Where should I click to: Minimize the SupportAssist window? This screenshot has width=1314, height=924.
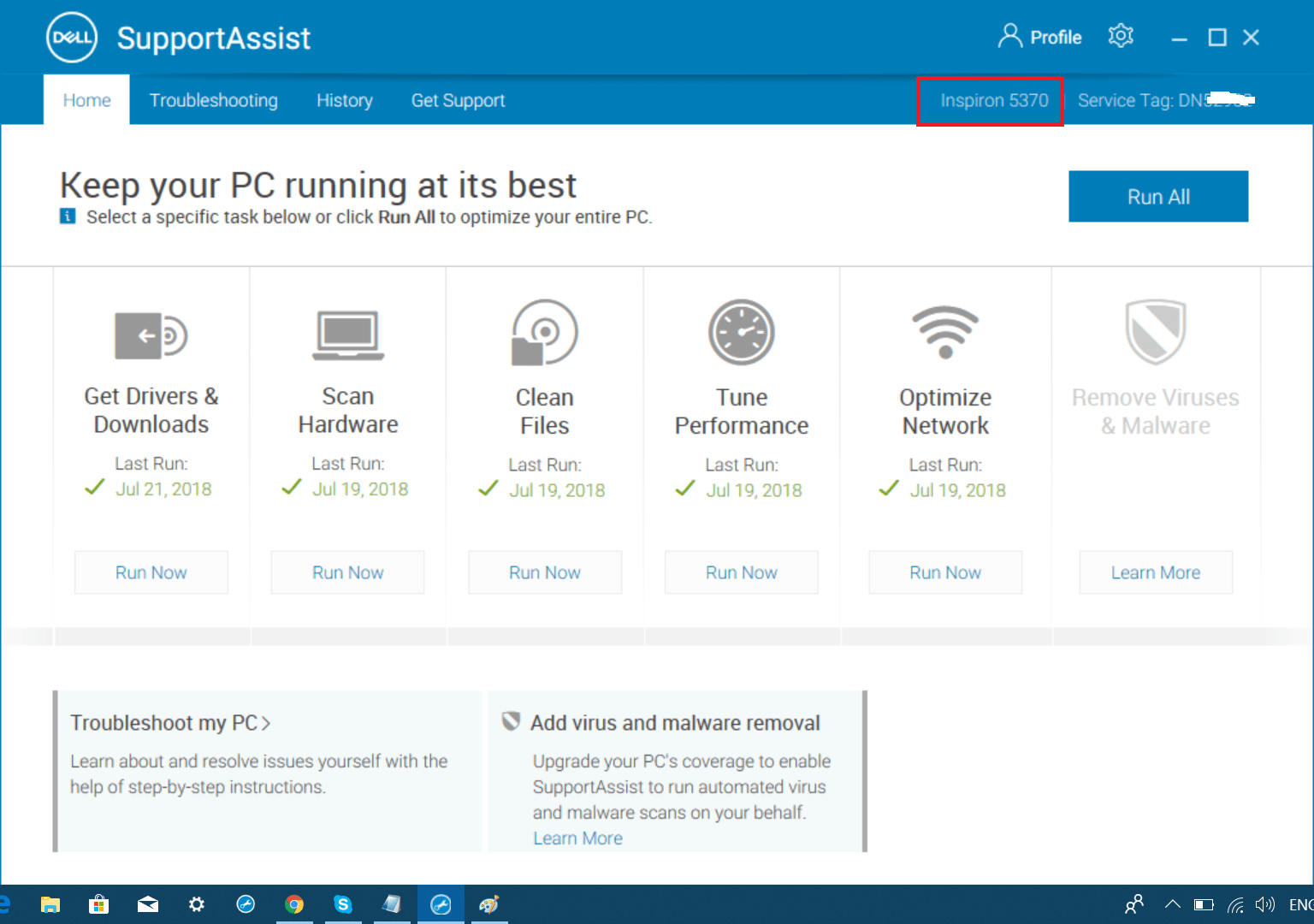click(x=1180, y=38)
